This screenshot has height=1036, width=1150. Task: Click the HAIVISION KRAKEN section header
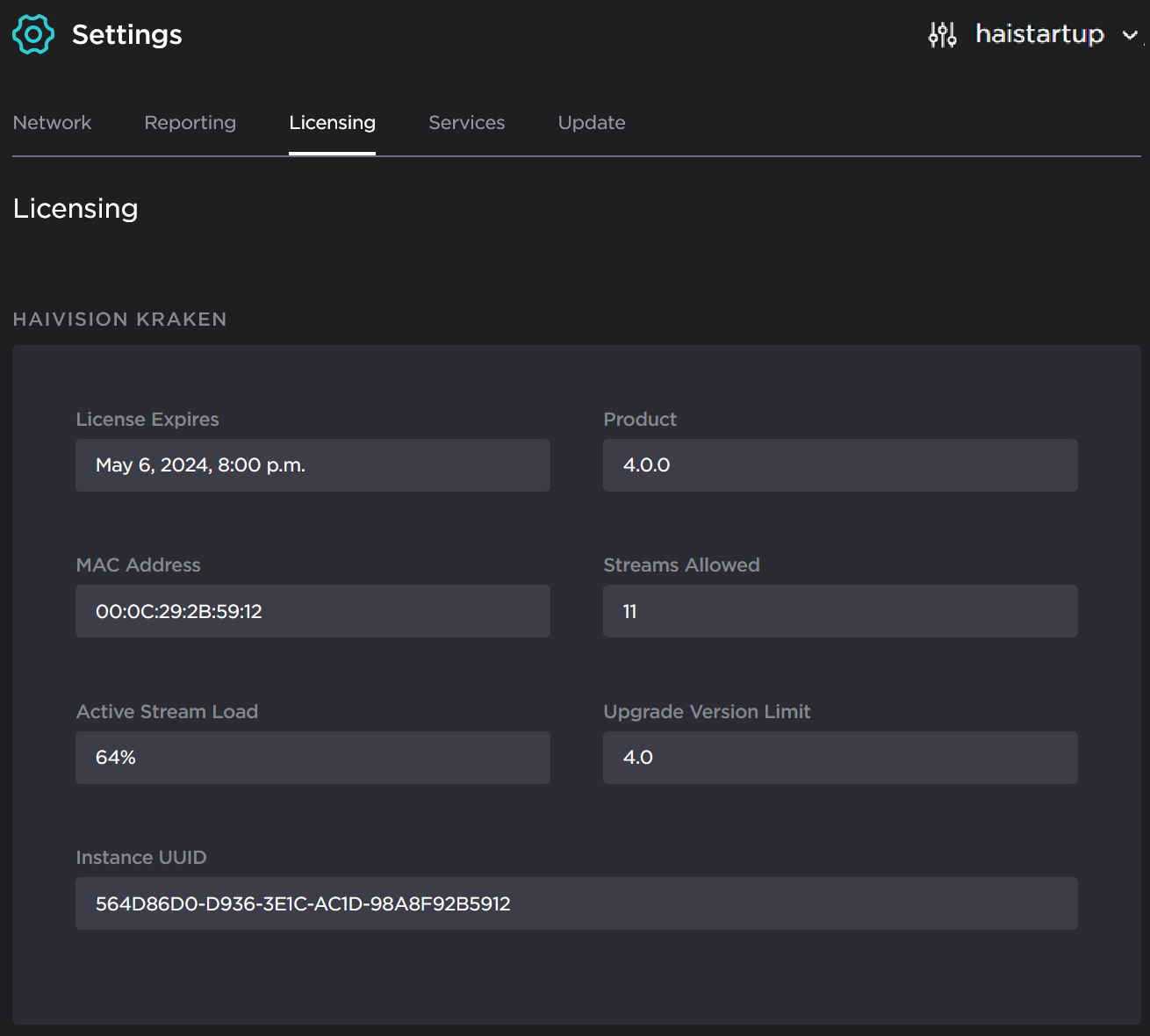point(119,320)
